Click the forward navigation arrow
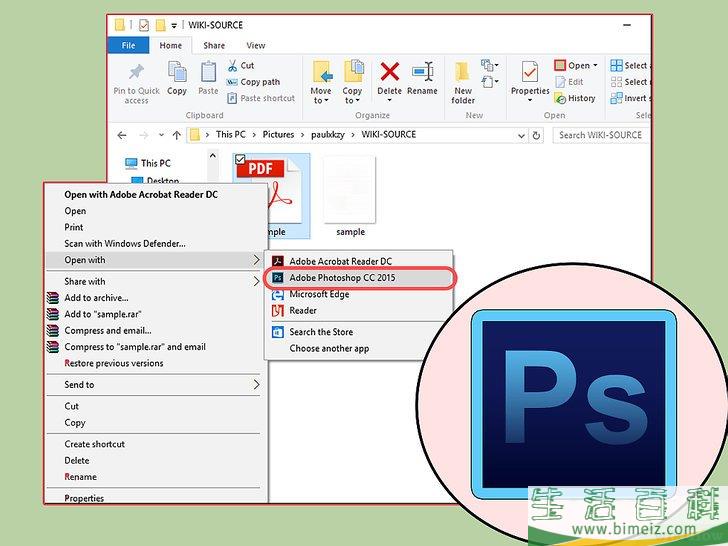The width and height of the screenshot is (728, 546). 143,135
